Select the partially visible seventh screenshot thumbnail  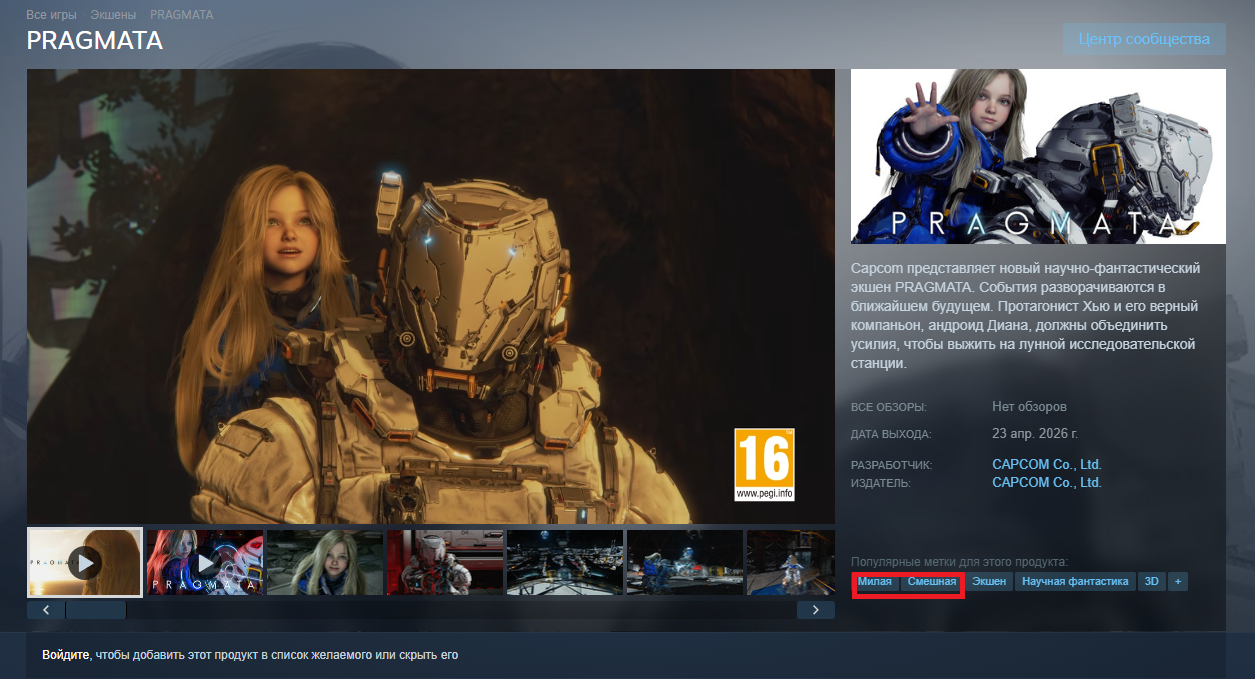pos(791,563)
